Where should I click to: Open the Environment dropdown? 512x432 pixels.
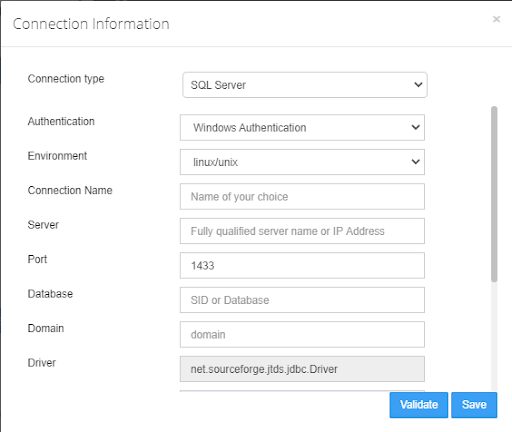coord(302,162)
